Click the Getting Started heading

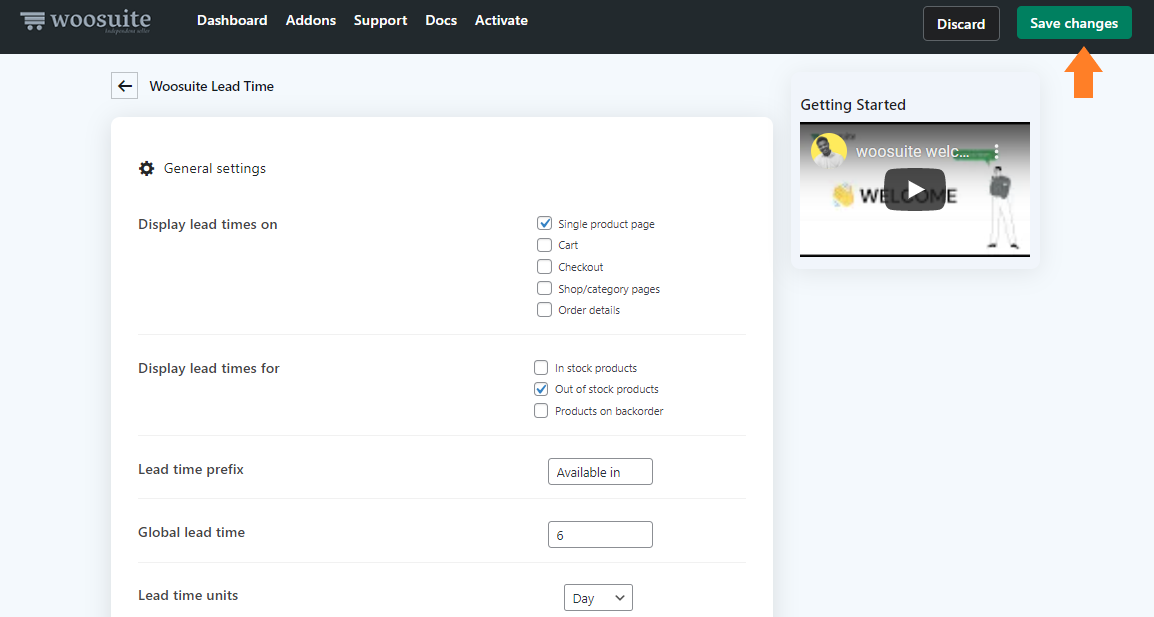point(853,105)
